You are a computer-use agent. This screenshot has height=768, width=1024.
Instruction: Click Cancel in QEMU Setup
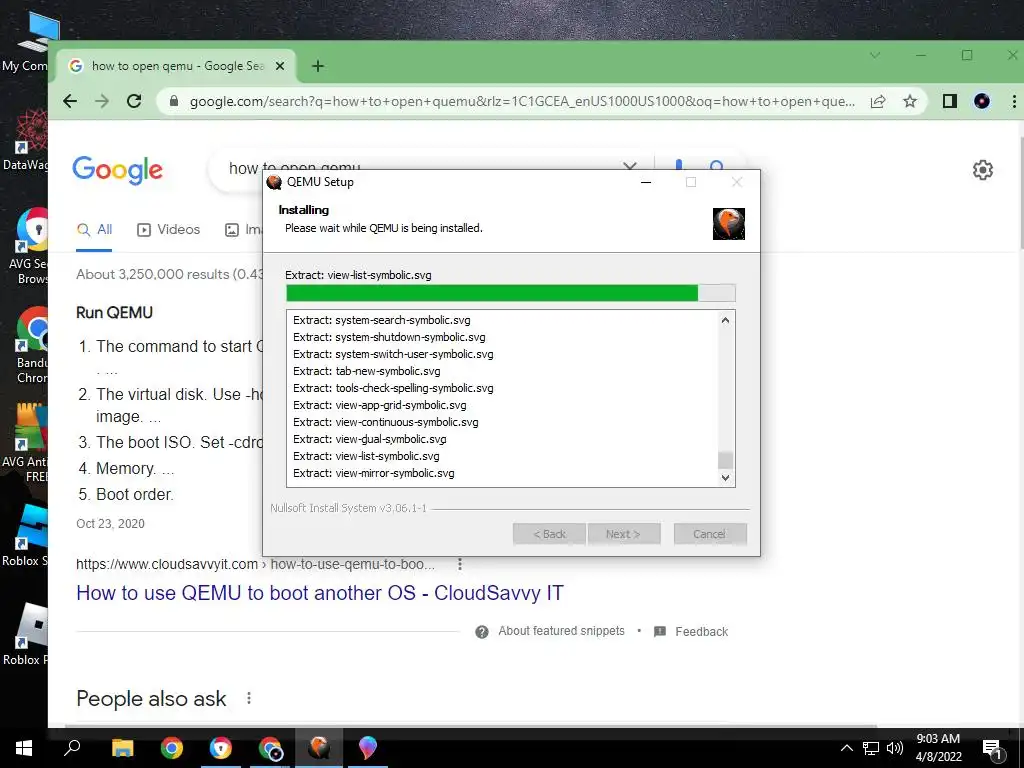(710, 534)
